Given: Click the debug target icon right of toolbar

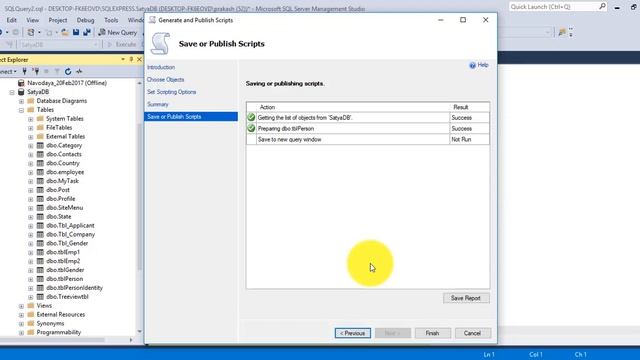Looking at the screenshot, I should tap(562, 32).
